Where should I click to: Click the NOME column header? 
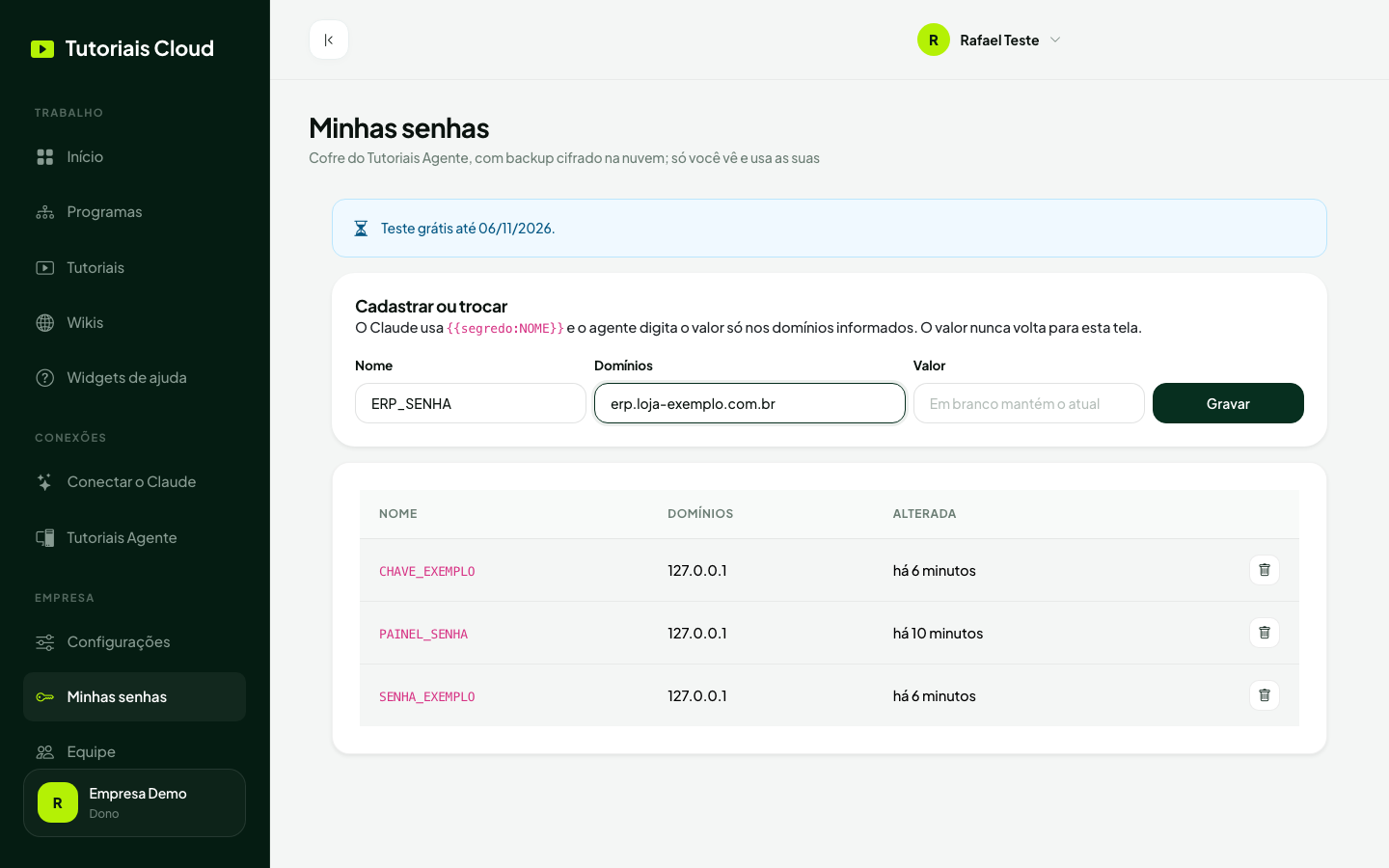[x=398, y=514]
